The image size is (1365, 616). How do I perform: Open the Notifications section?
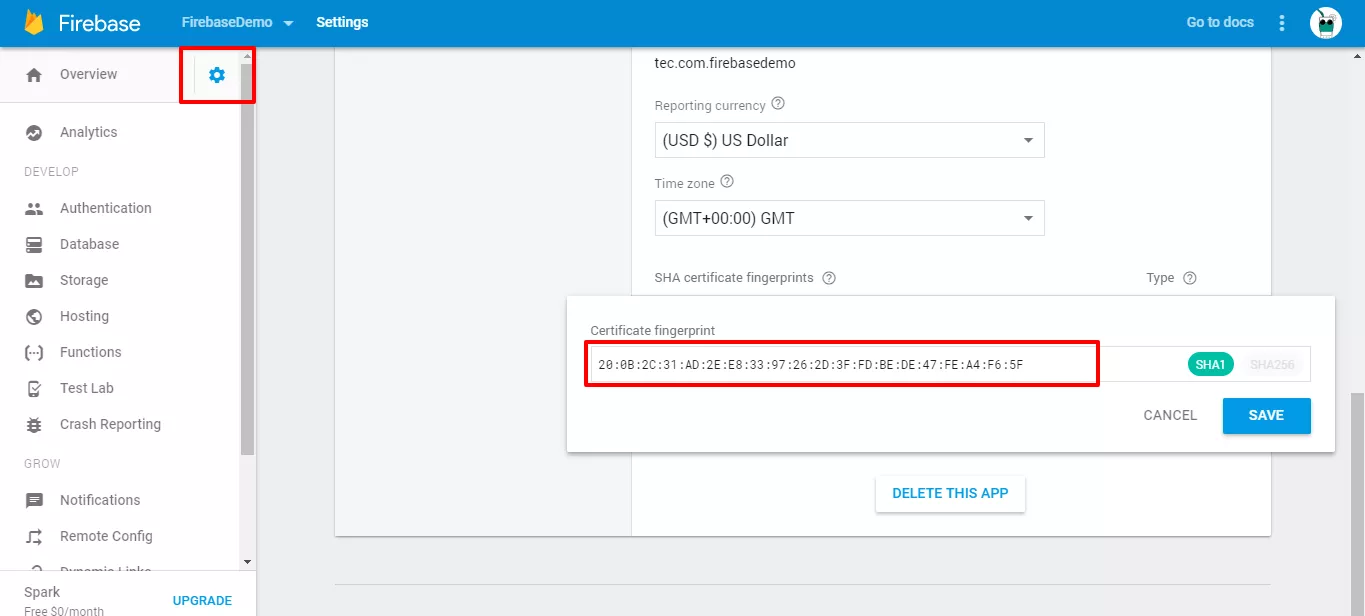[100, 500]
